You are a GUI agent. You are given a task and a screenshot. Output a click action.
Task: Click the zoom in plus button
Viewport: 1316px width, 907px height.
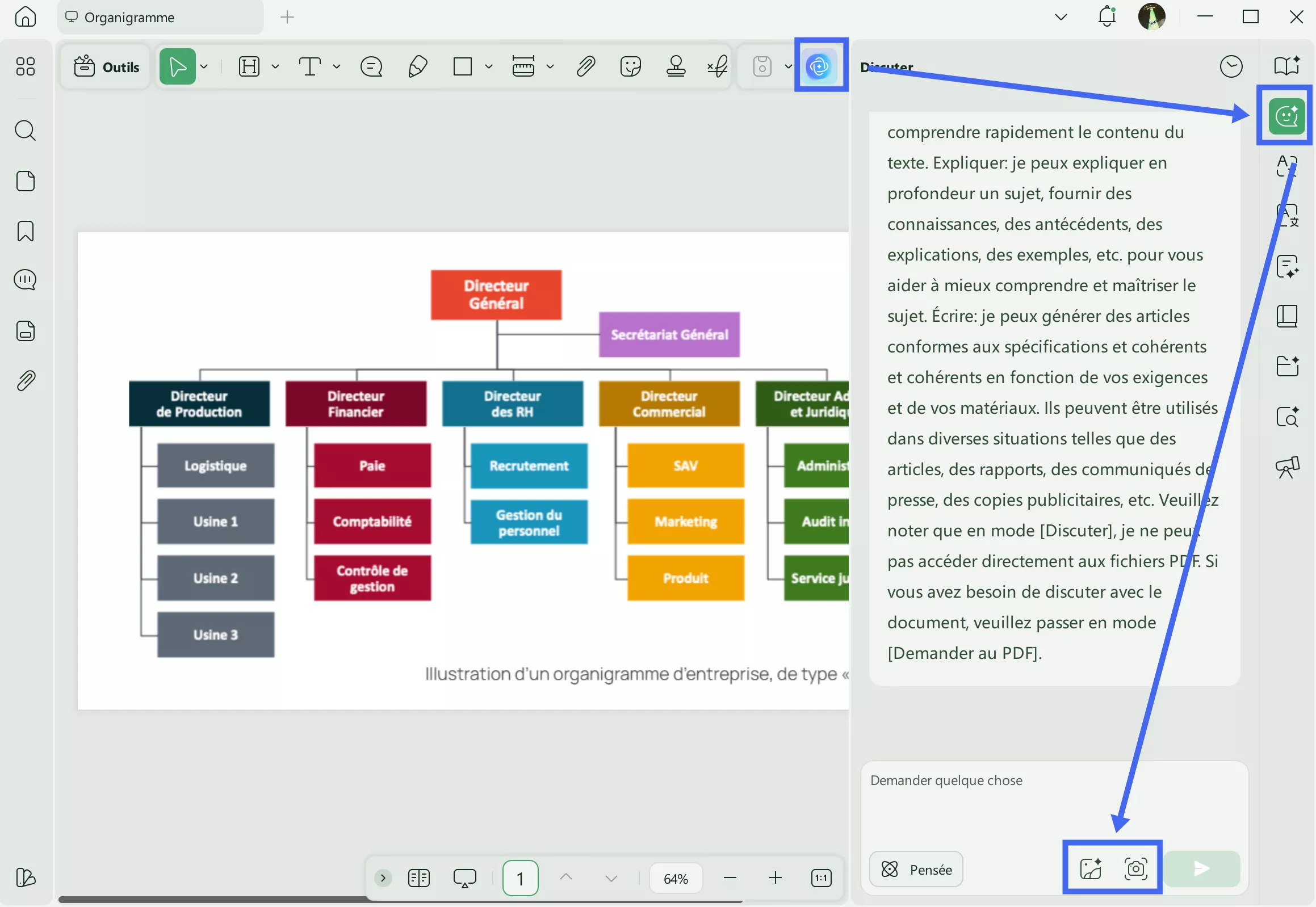coord(775,878)
